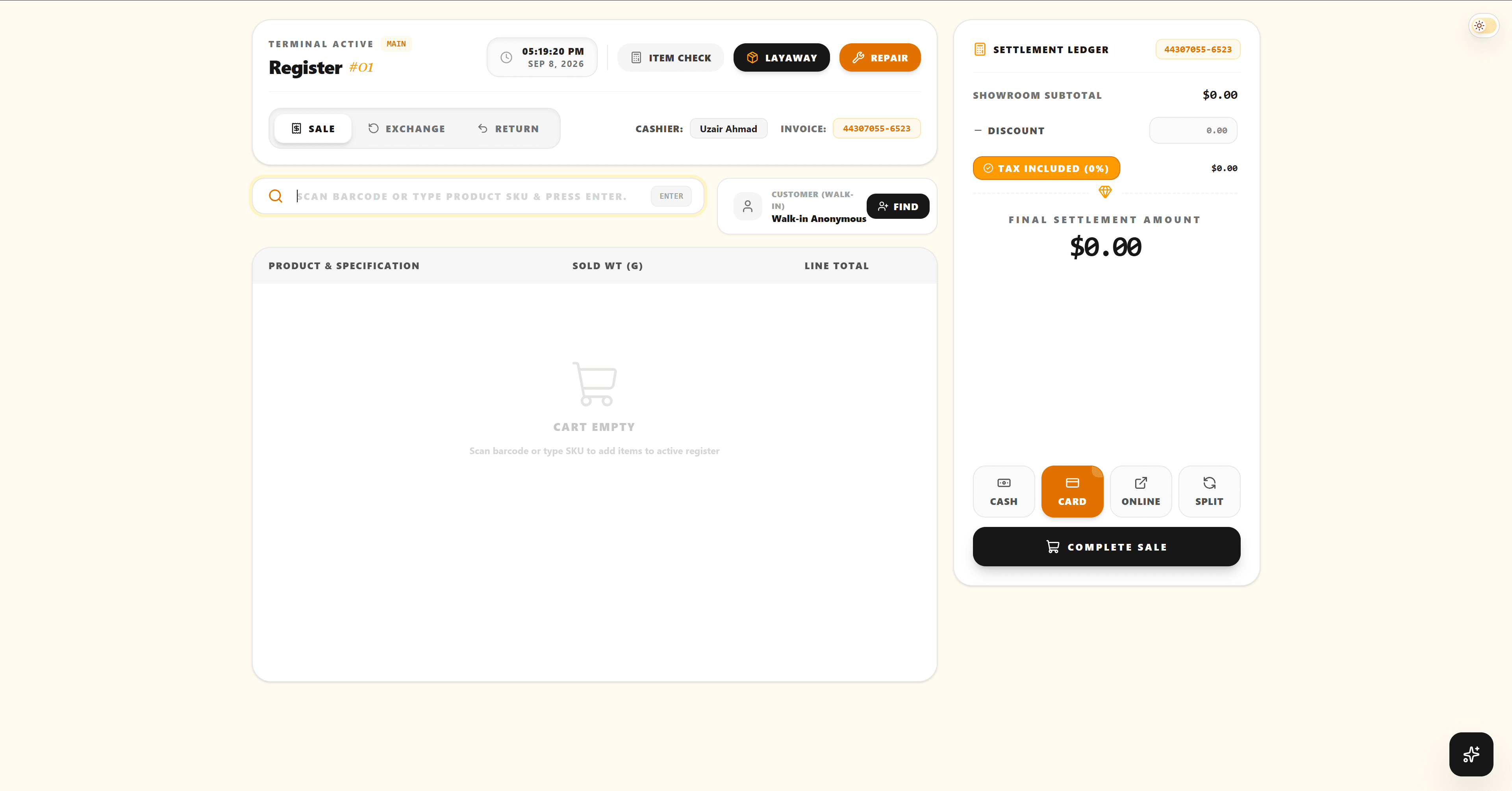1512x791 pixels.
Task: Toggle the light/dark theme switch
Action: (x=1483, y=26)
